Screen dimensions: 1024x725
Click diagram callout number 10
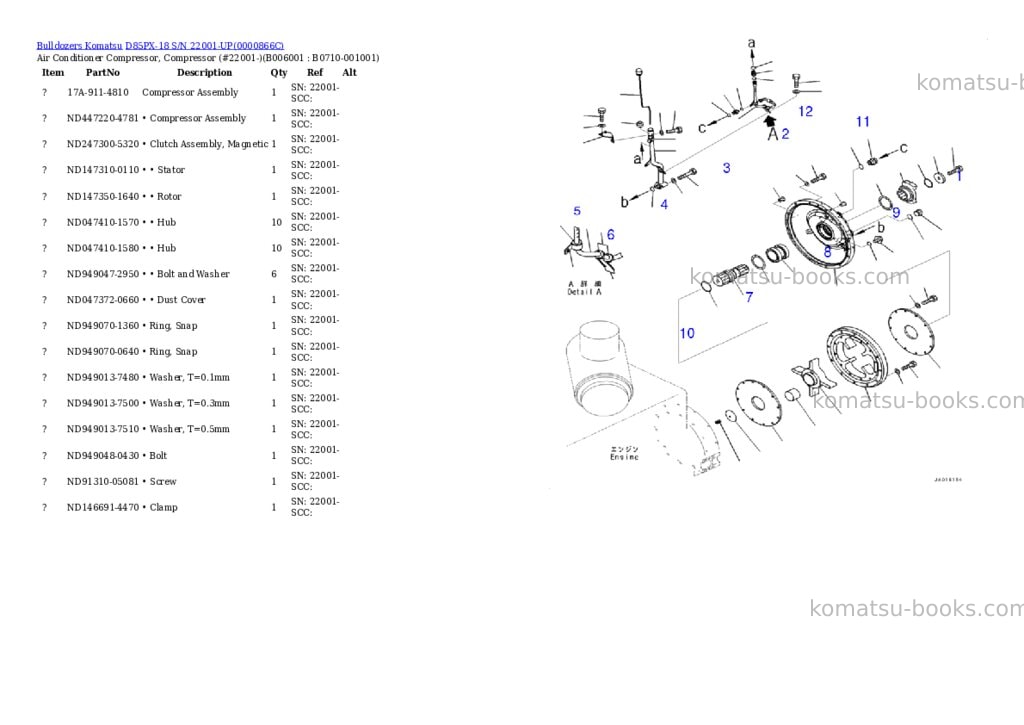(x=687, y=333)
